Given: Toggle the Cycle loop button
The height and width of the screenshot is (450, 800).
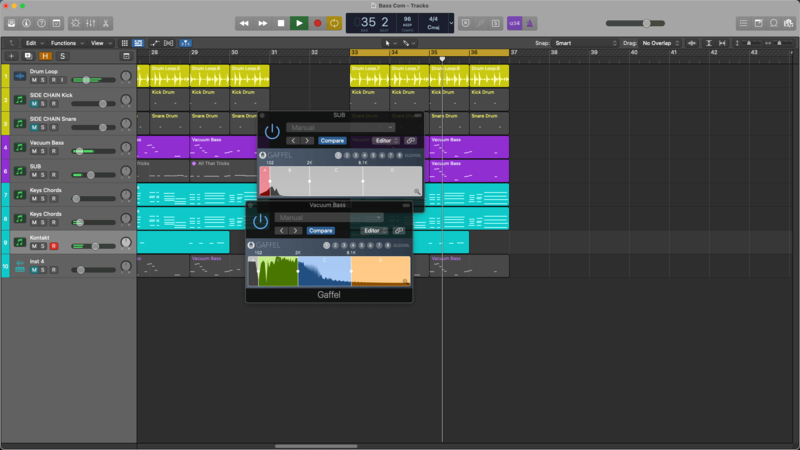Looking at the screenshot, I should tap(335, 23).
